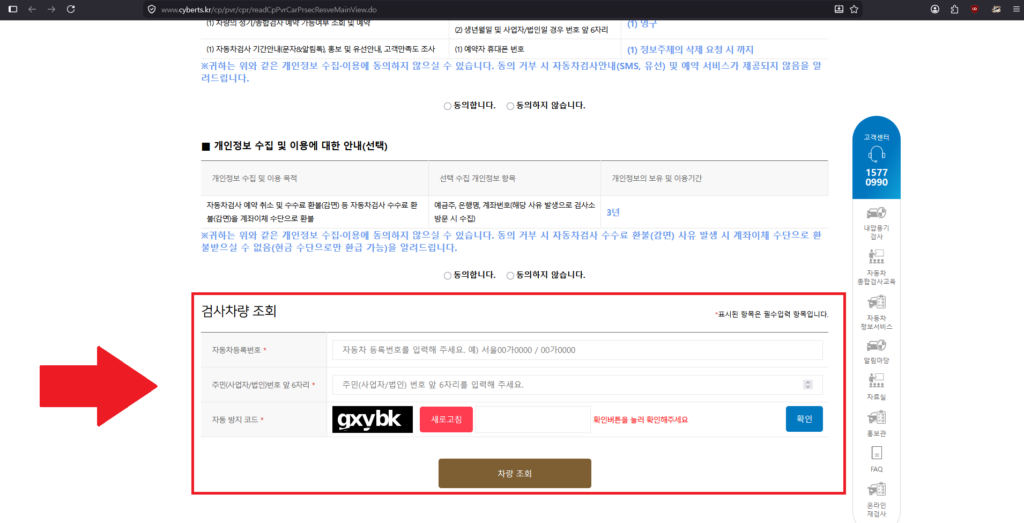Reload the page with the refresh icon
Image resolution: width=1024 pixels, height=523 pixels.
tap(71, 9)
